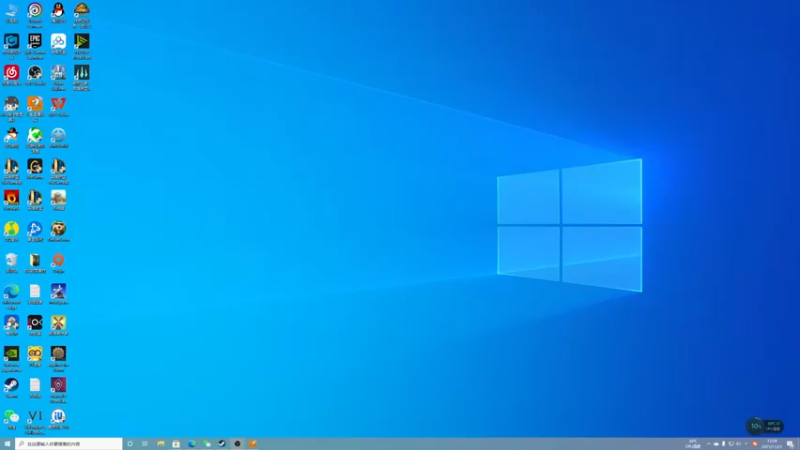Image resolution: width=800 pixels, height=450 pixels.
Task: Launch Ubisoft Connect from the desktop
Action: point(35,10)
